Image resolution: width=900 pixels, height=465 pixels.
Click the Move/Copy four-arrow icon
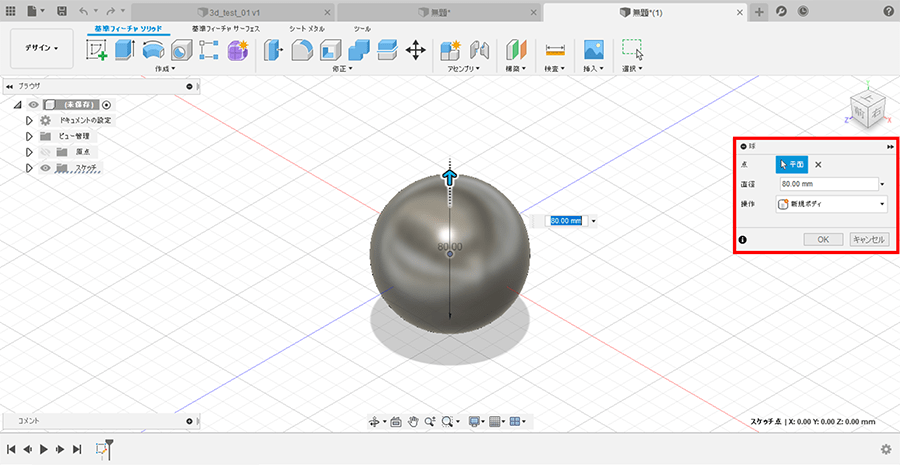pyautogui.click(x=415, y=50)
